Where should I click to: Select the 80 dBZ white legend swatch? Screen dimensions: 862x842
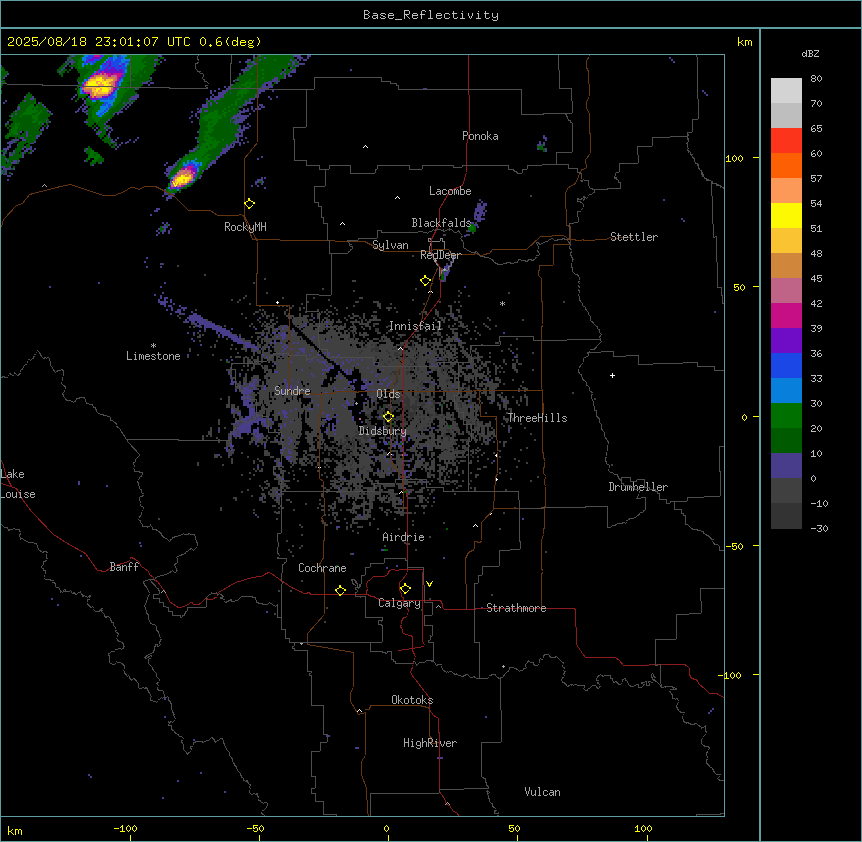[x=786, y=91]
